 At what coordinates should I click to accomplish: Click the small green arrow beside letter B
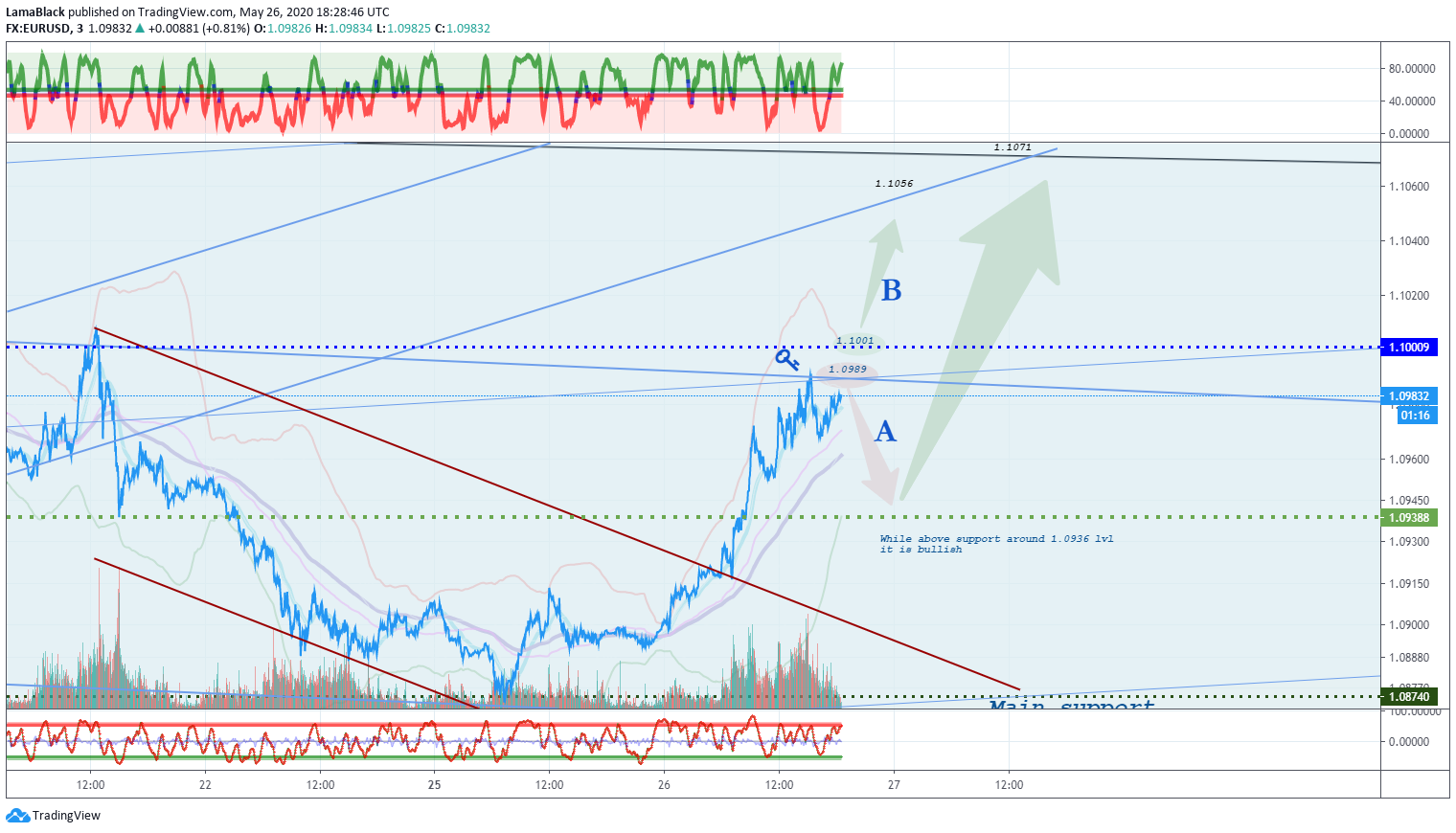[x=882, y=273]
